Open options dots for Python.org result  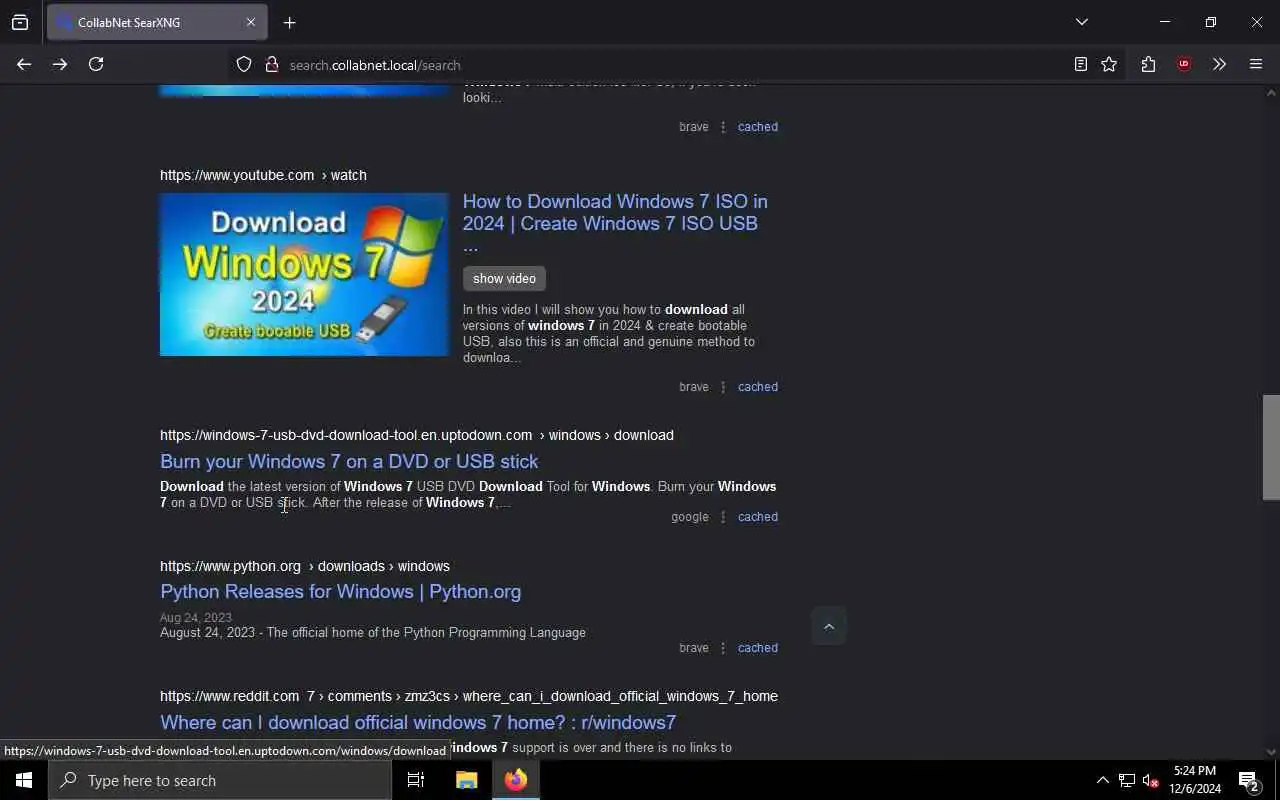click(x=723, y=648)
